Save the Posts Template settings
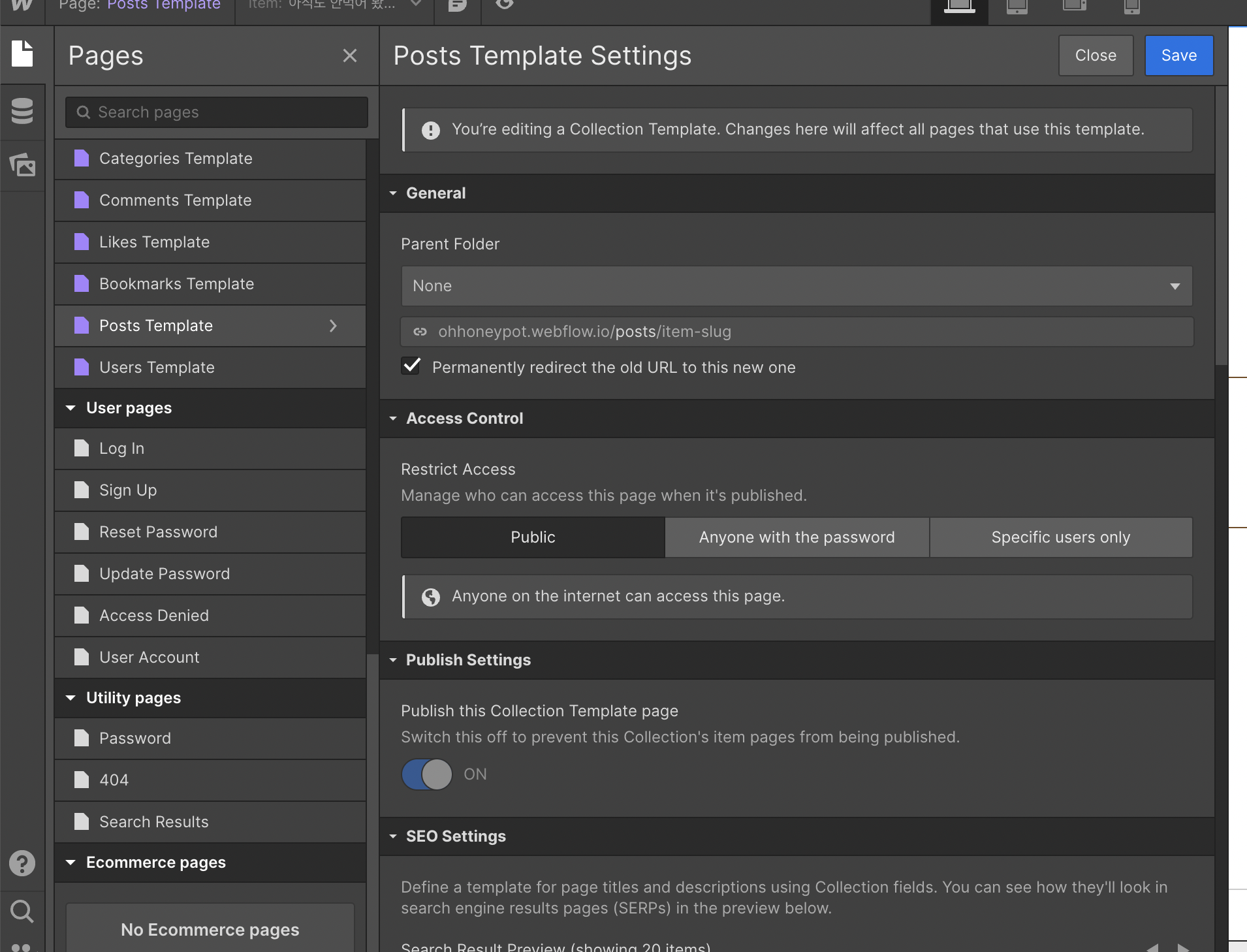 1179,56
